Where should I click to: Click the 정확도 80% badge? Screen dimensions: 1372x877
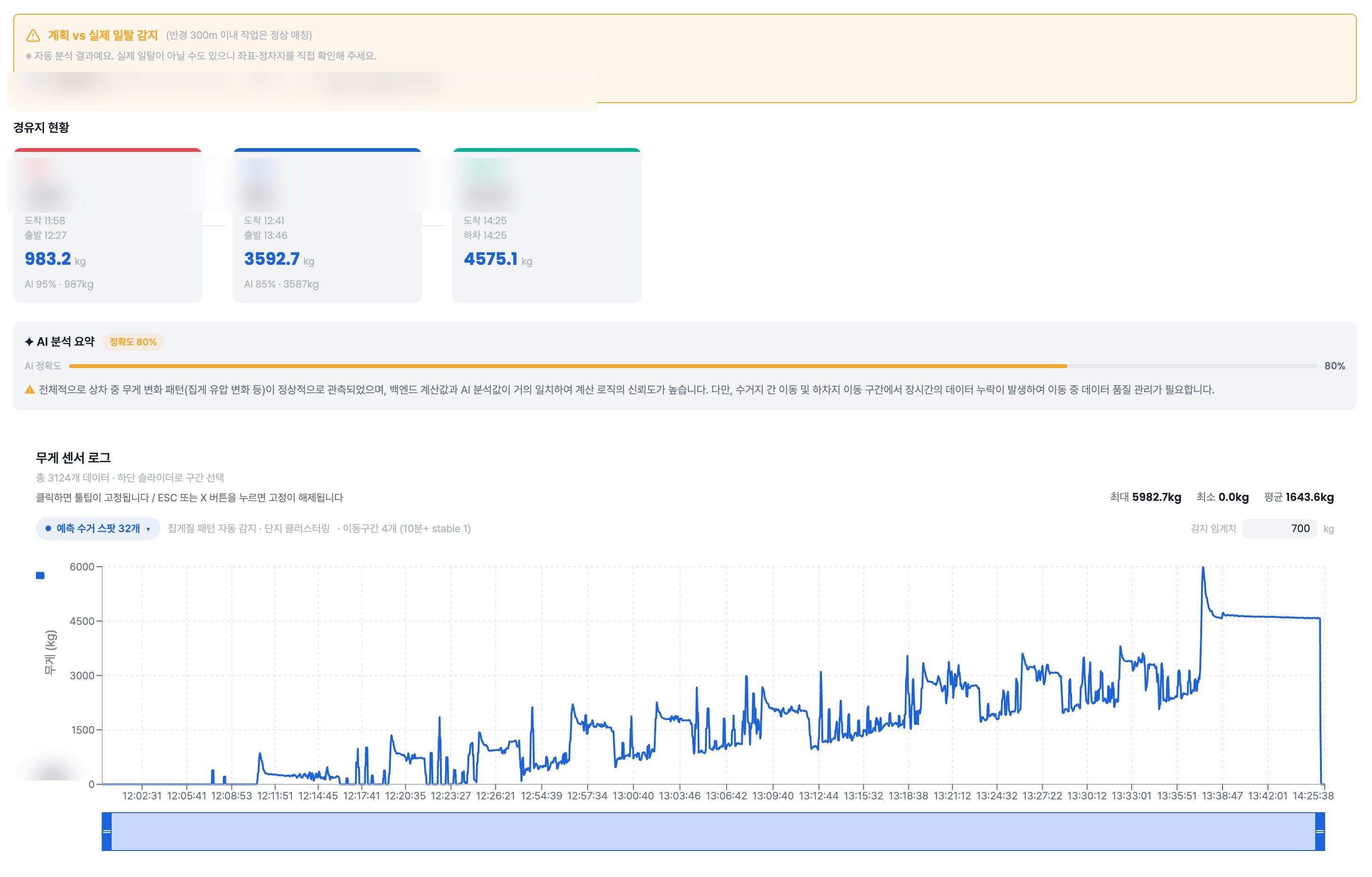pos(133,342)
